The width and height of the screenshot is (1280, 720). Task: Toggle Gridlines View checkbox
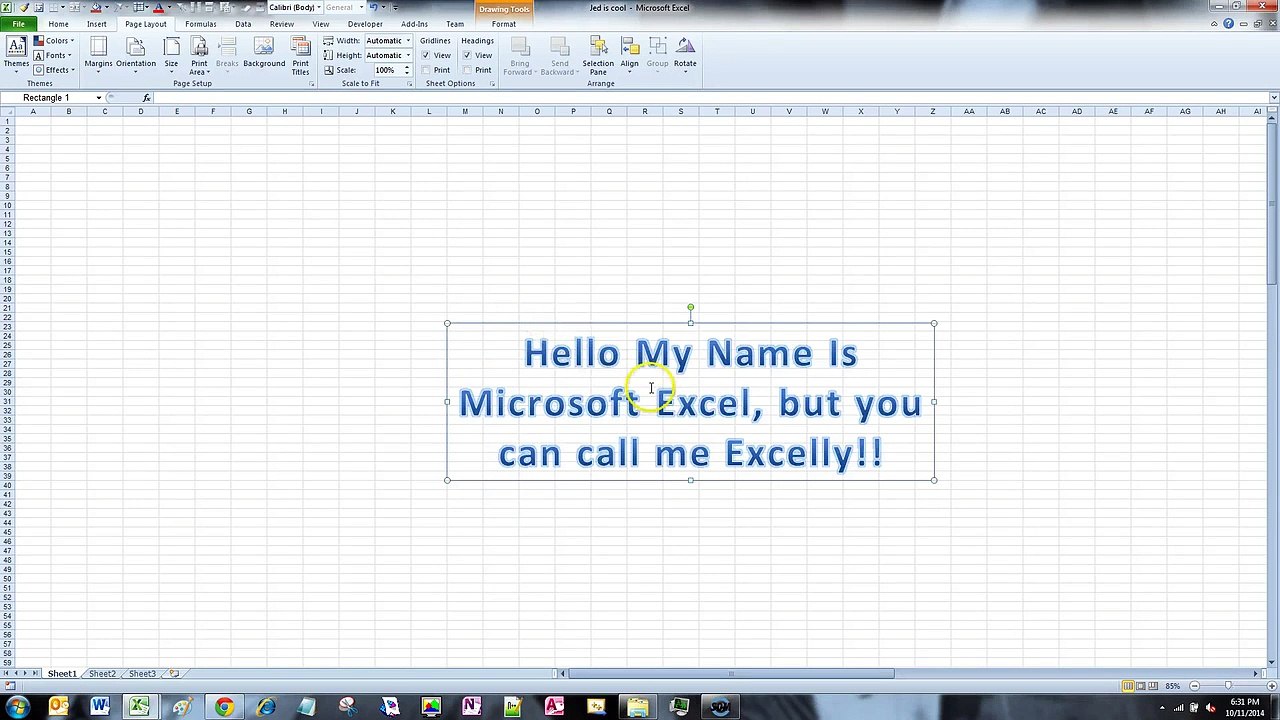[426, 55]
